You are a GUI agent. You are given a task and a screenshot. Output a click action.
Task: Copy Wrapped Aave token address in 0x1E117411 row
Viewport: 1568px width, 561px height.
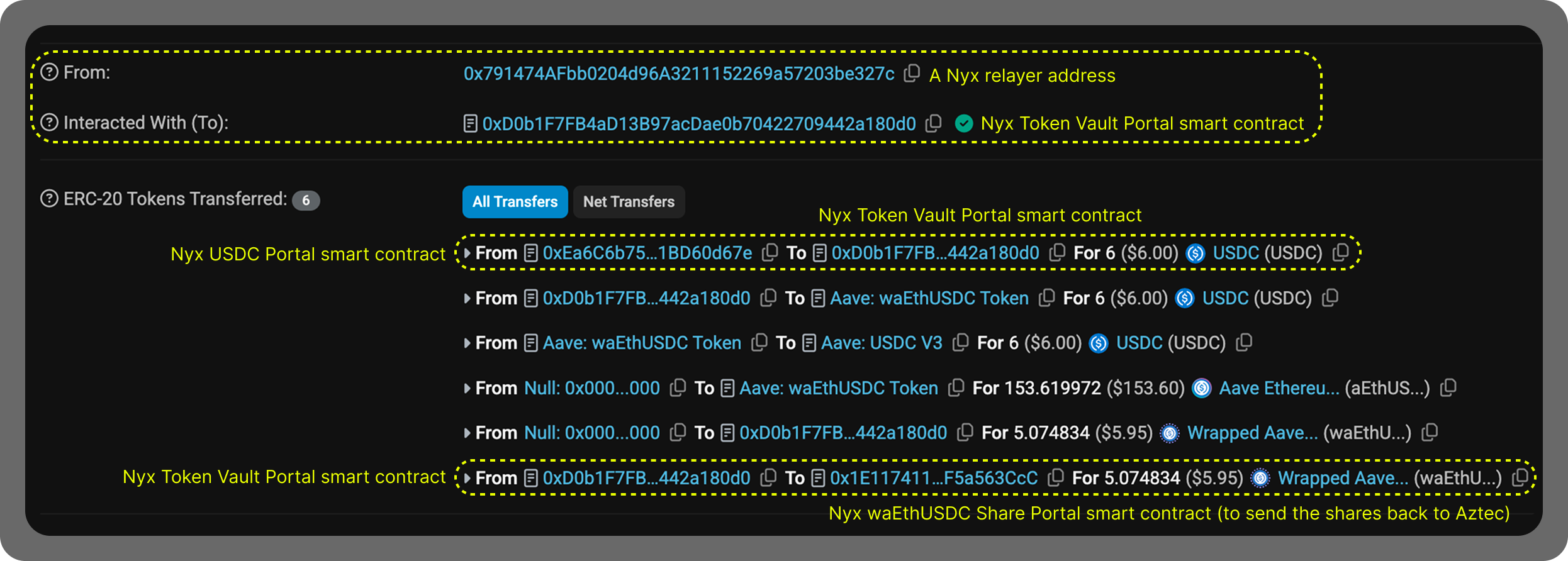pyautogui.click(x=1520, y=478)
